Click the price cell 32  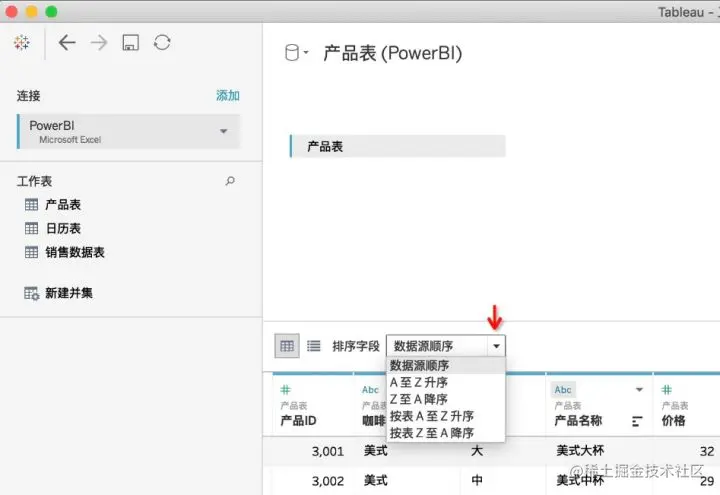[707, 451]
